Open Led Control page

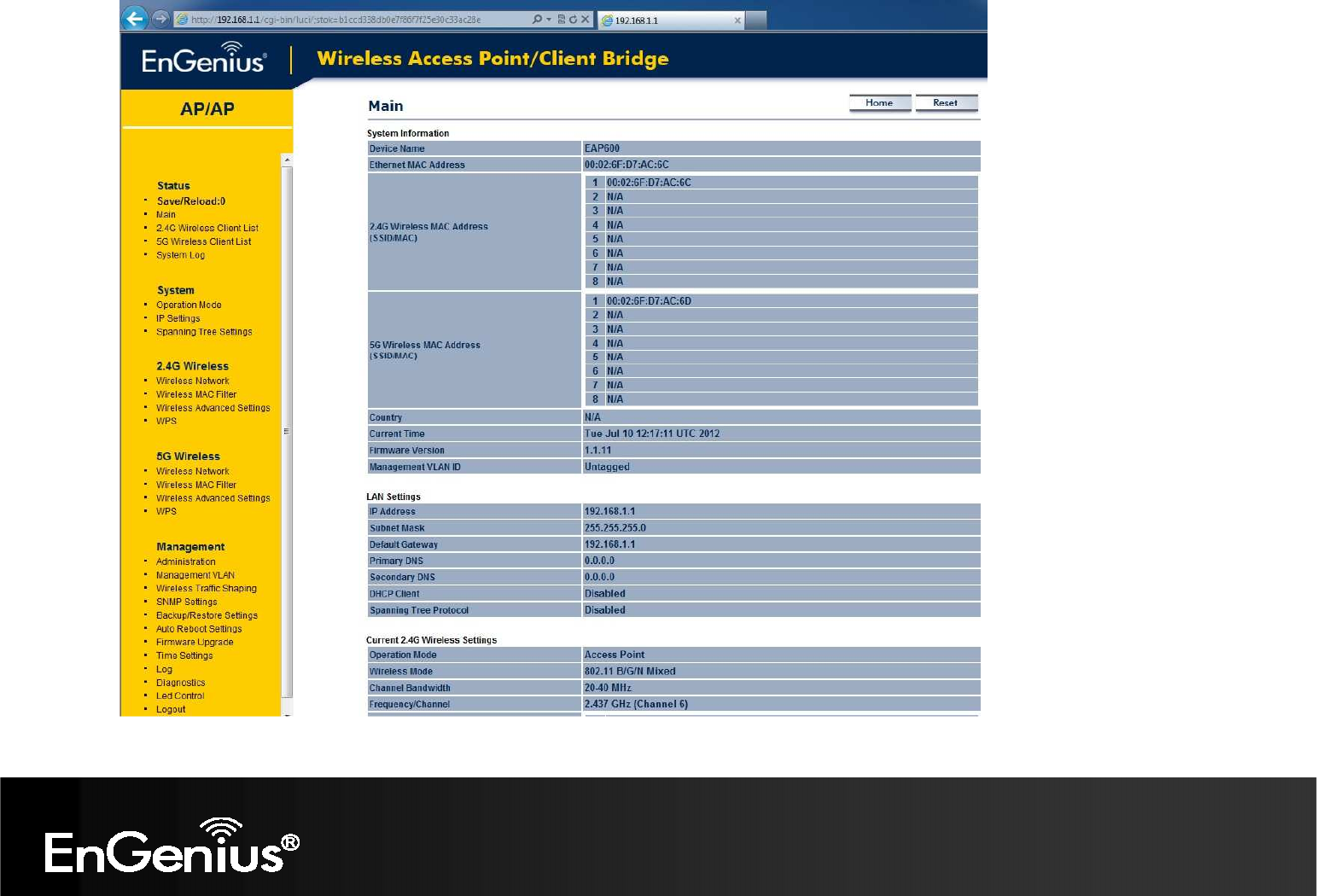(x=180, y=696)
